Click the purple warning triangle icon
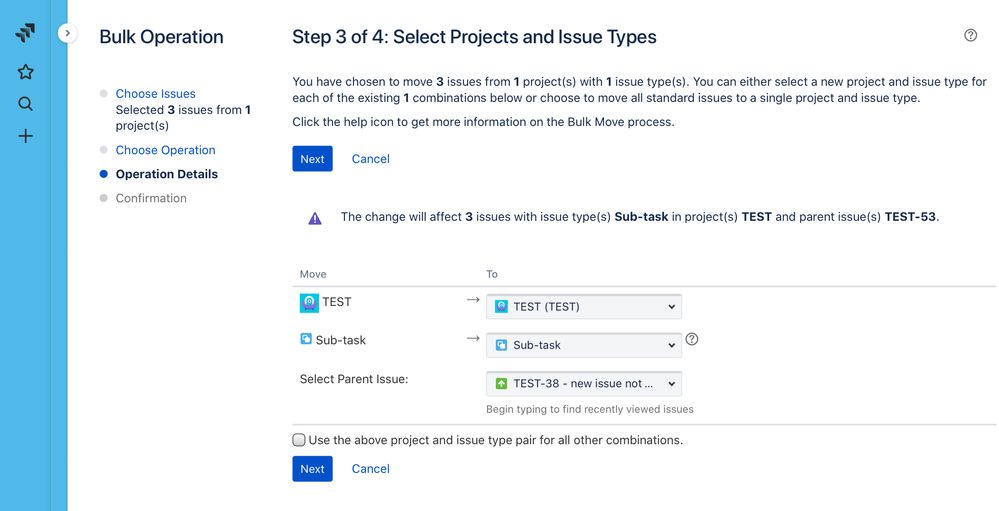Viewport: 999px width, 511px height. [x=315, y=219]
